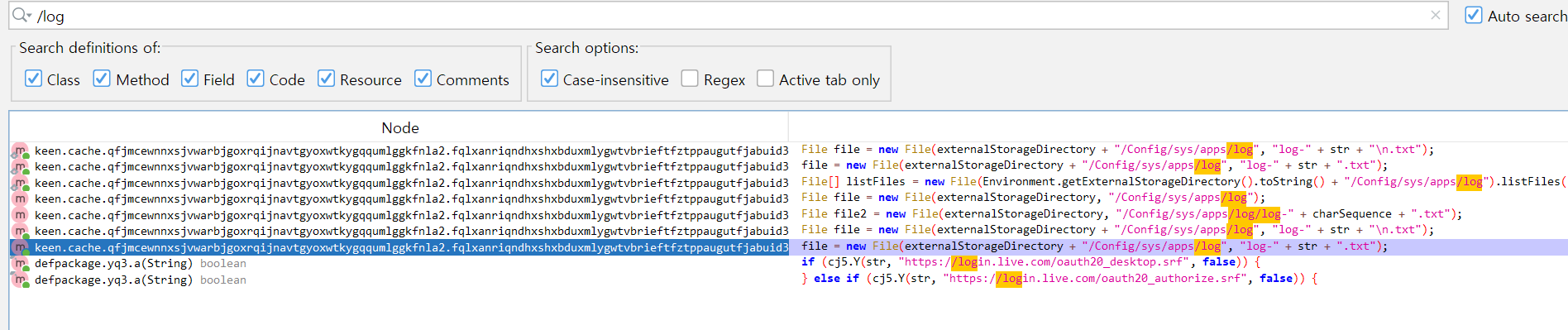Click method icon of the selected highlighted row
Screen dimensions: 1568x330
click(20, 247)
